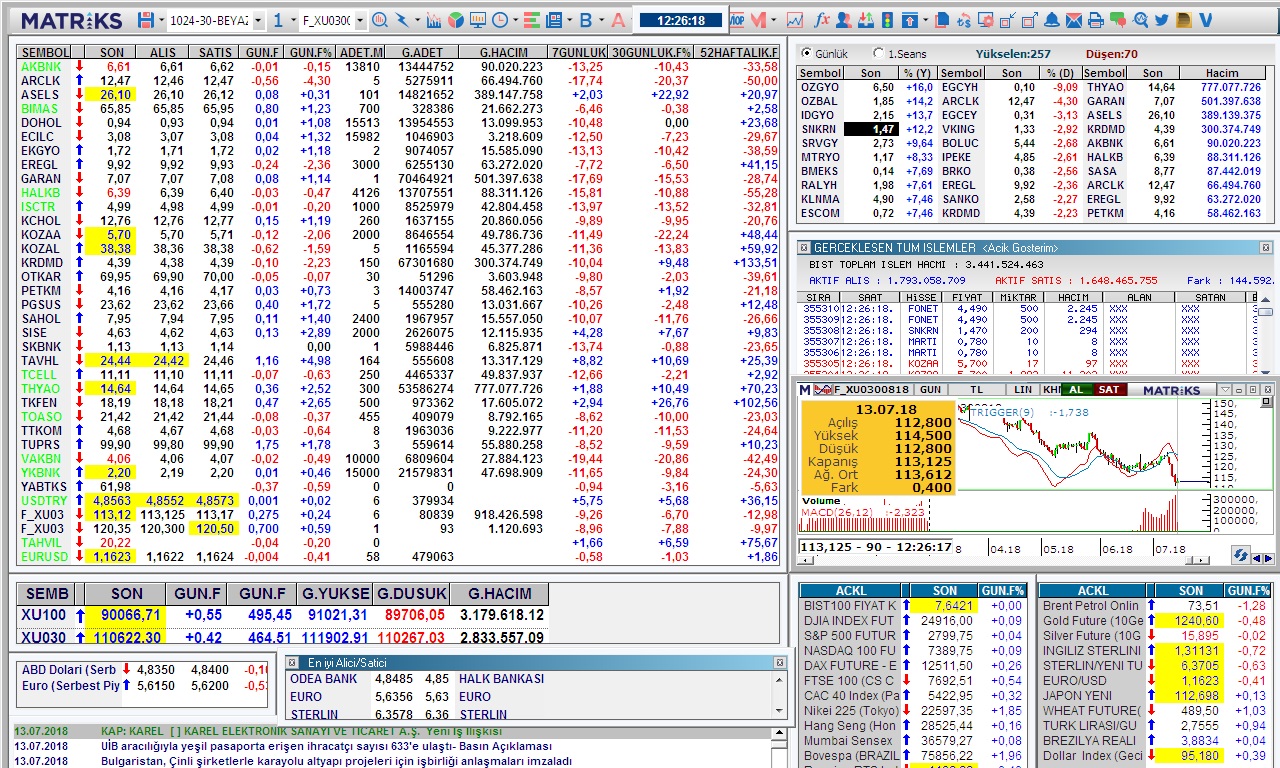Select the USDTRY row in main table

[x=398, y=500]
